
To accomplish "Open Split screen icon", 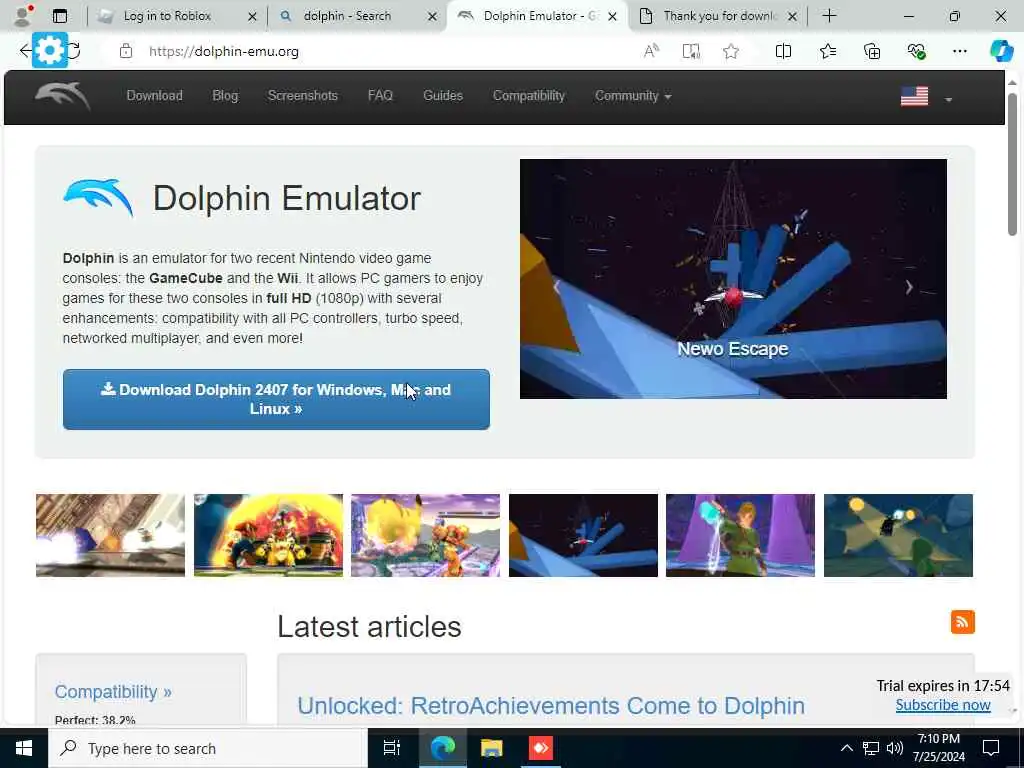I will click(783, 51).
